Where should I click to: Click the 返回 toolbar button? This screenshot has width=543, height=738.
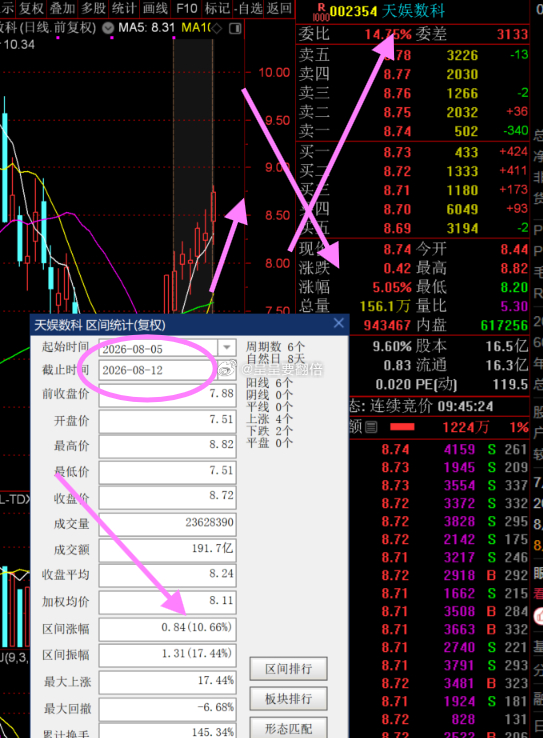(279, 8)
